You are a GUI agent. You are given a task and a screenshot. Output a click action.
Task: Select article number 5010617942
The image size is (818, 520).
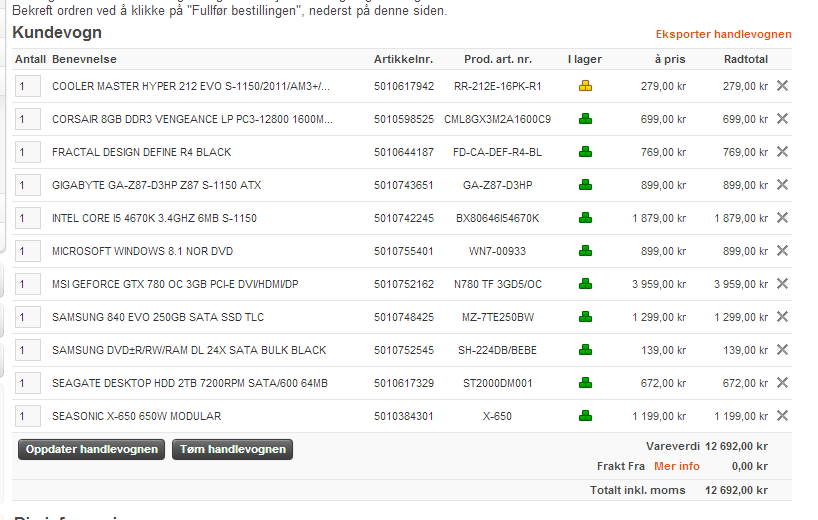click(404, 86)
